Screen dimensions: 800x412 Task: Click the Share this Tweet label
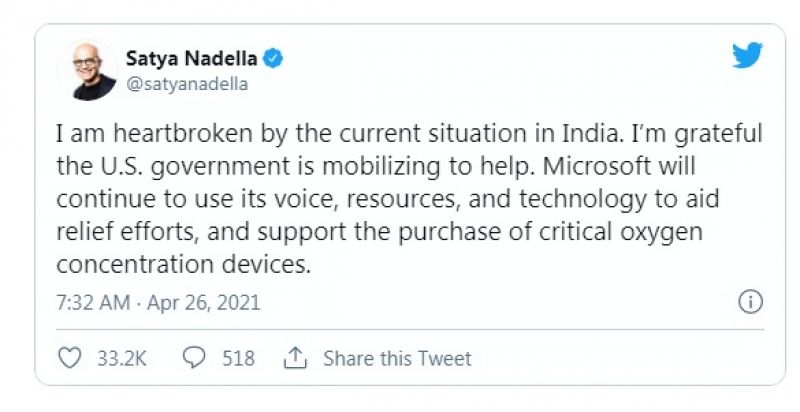(x=397, y=358)
